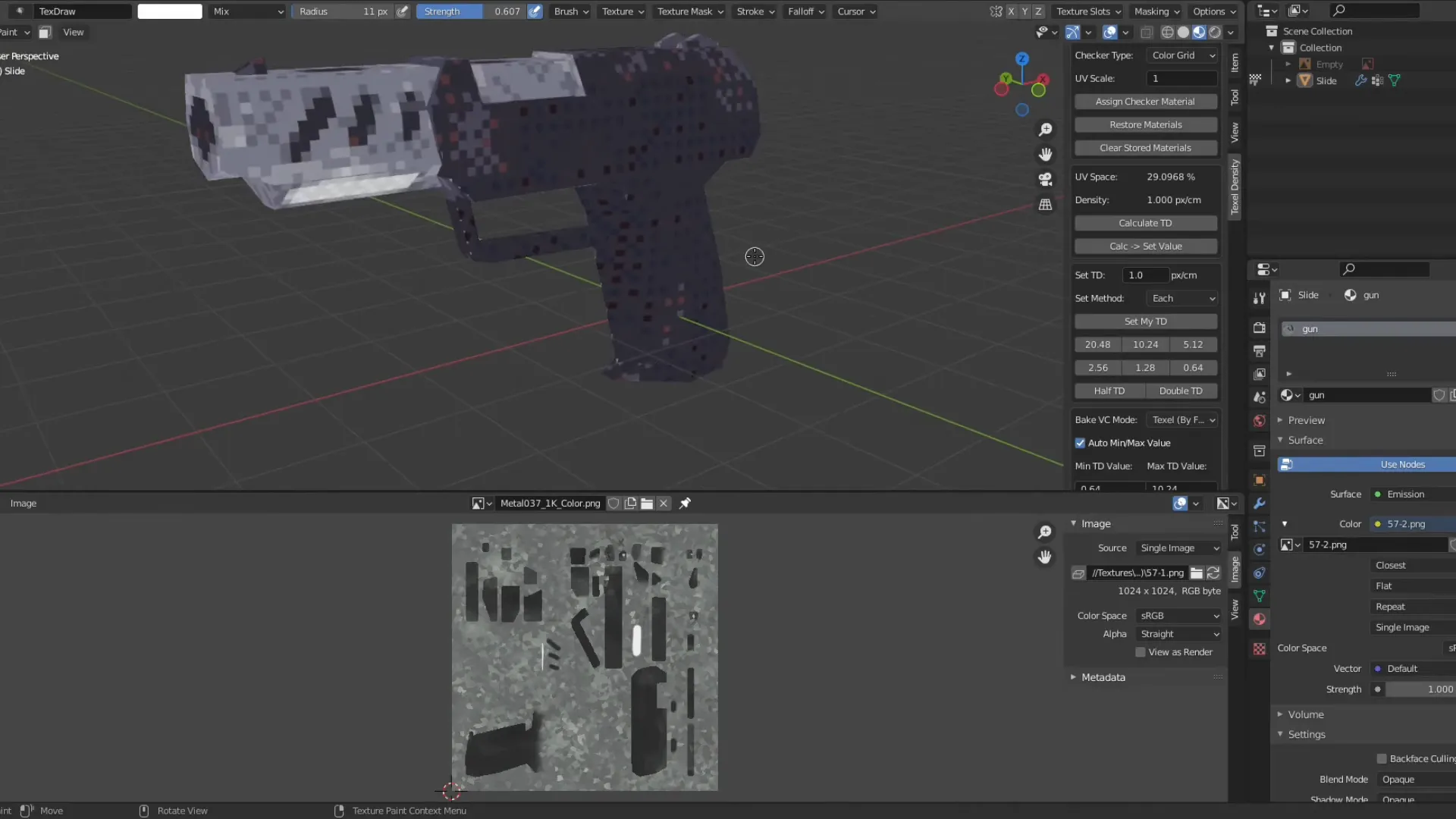Open image file folder icon next to 57-1.png path
This screenshot has height=819, width=1456.
[1197, 573]
